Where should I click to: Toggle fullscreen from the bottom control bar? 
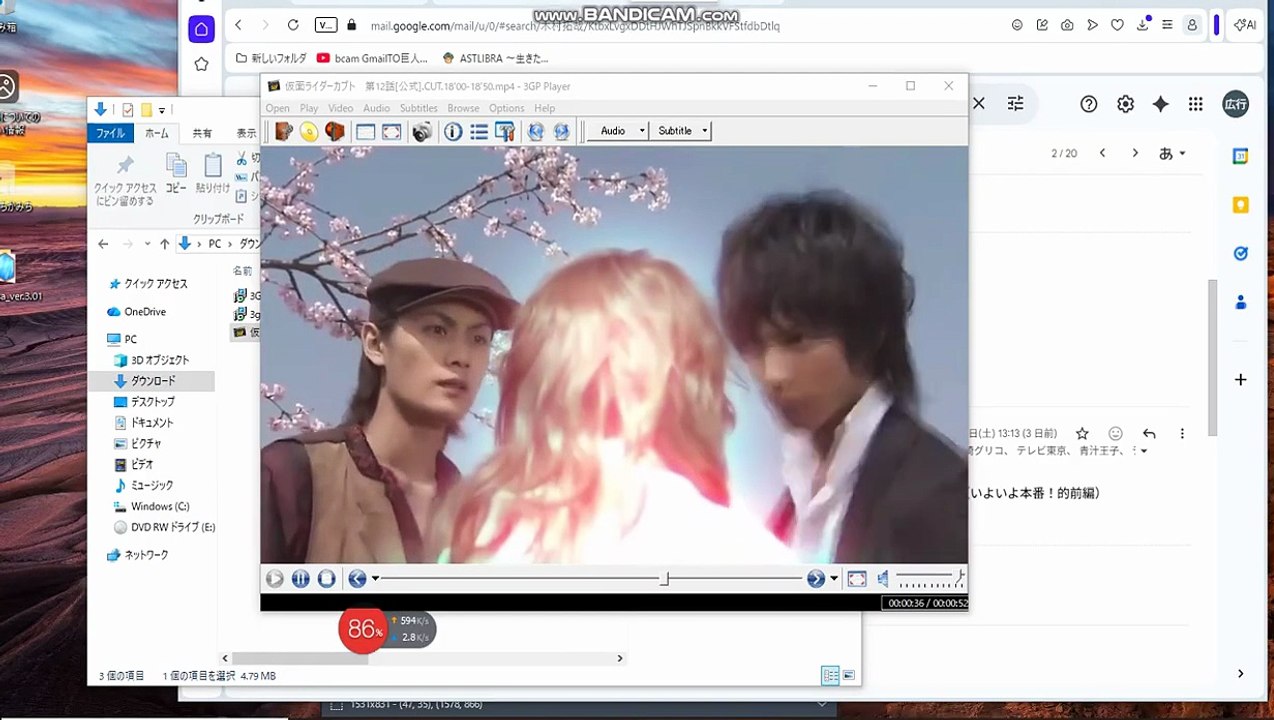[857, 578]
